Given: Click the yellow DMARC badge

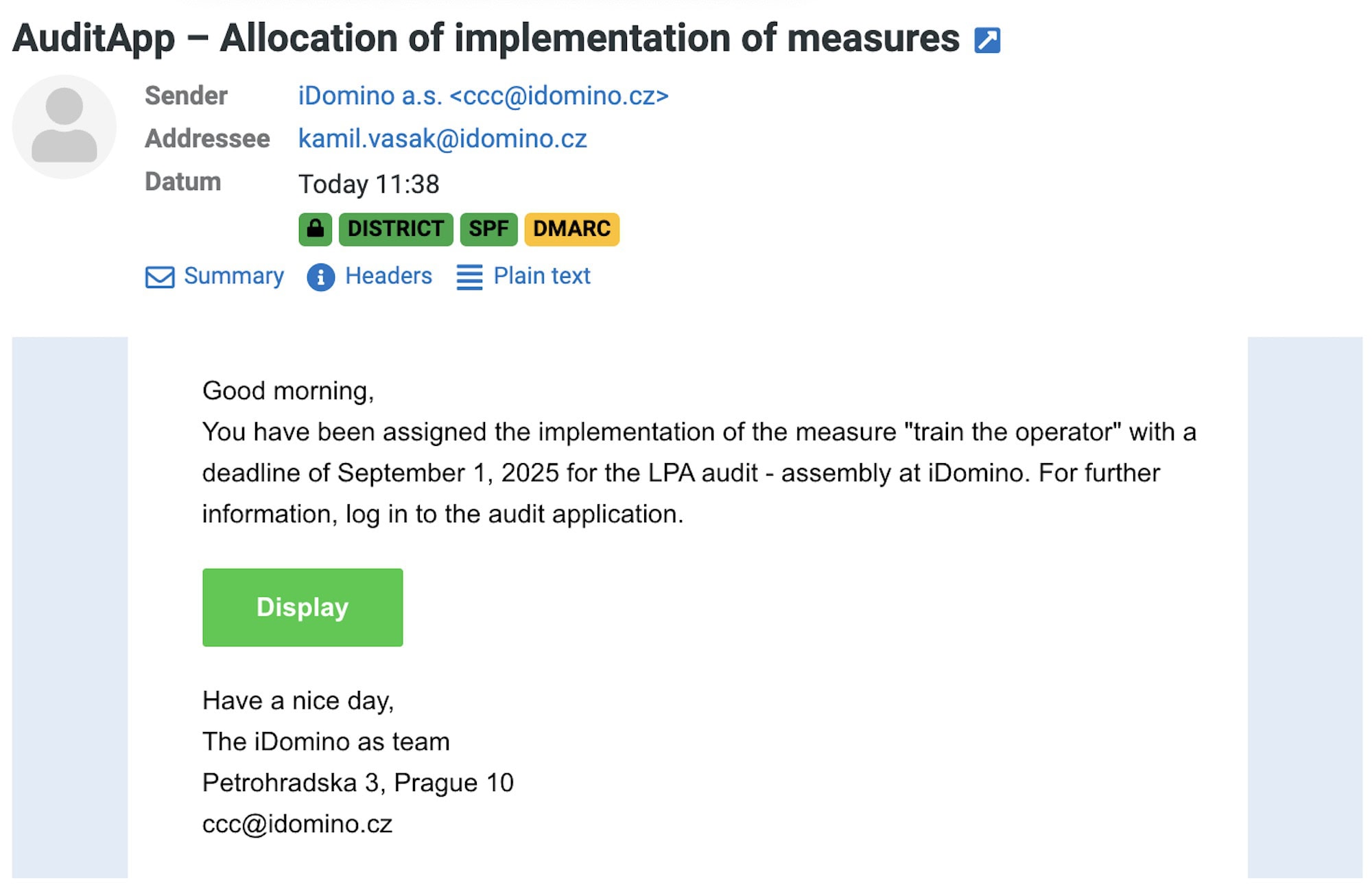Looking at the screenshot, I should [571, 229].
